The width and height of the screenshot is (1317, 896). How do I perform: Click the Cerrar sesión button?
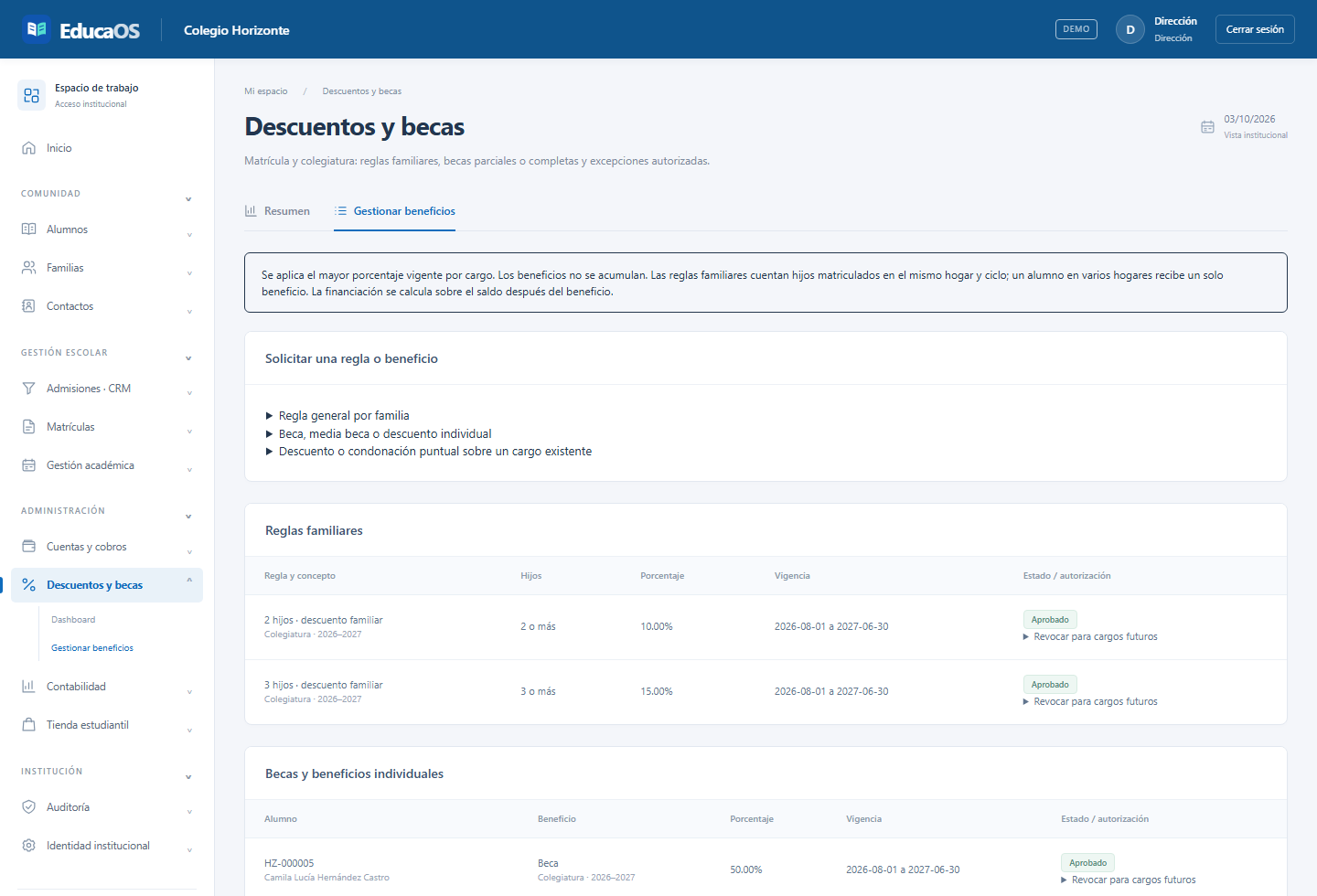coord(1255,29)
